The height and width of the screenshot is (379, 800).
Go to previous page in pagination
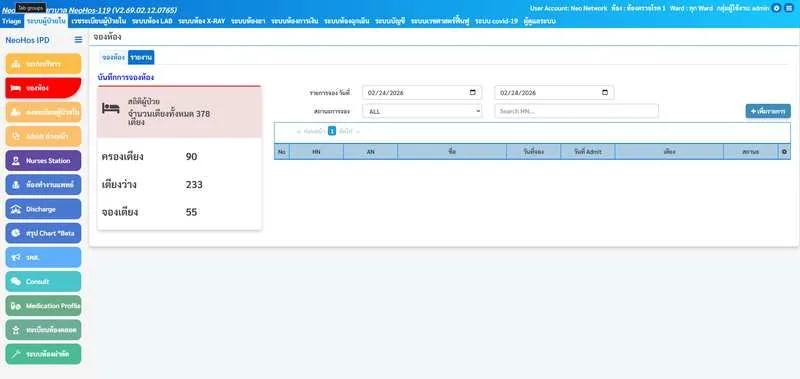(311, 131)
